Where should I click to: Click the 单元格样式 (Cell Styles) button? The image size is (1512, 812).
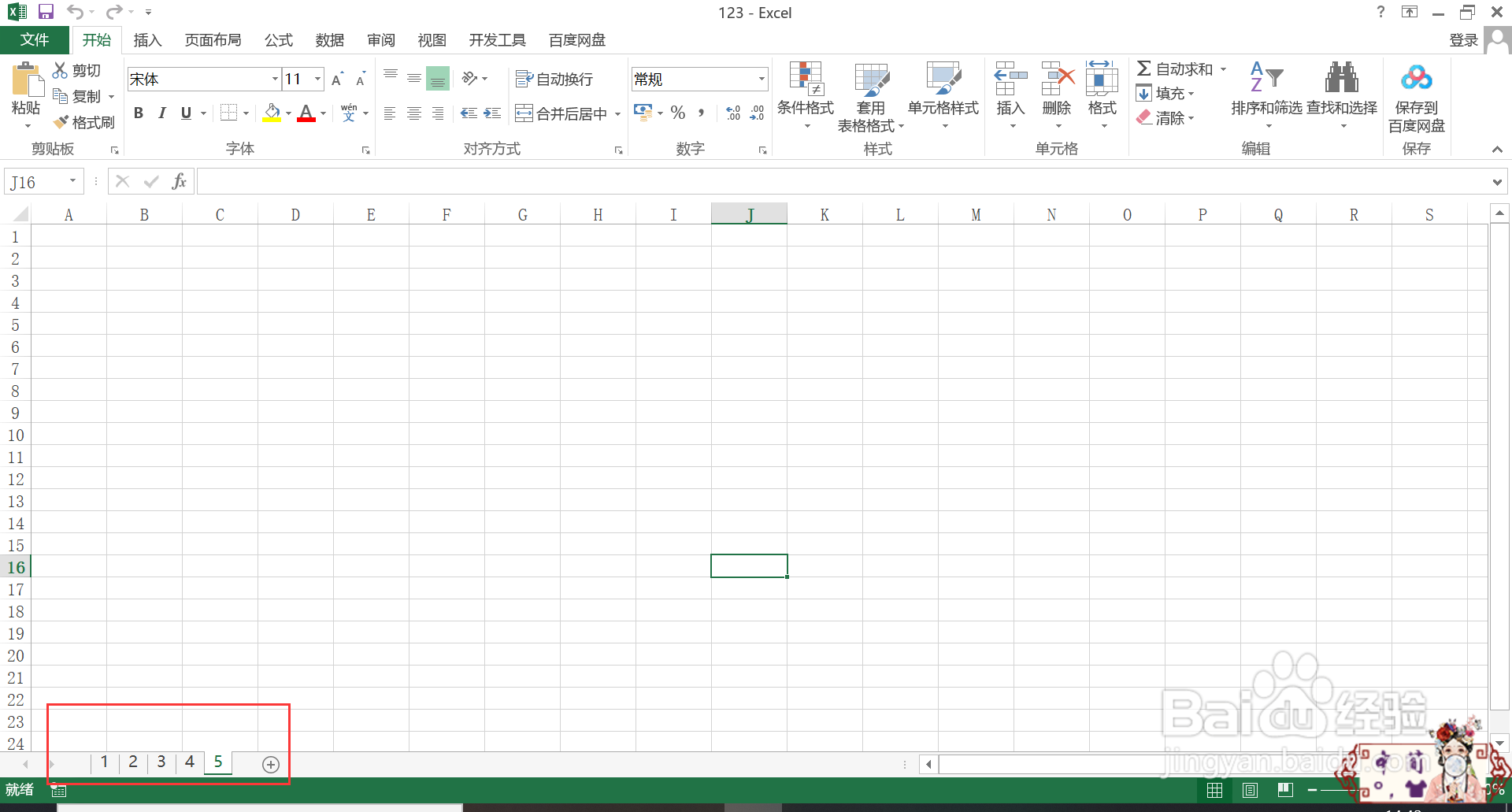click(x=943, y=95)
